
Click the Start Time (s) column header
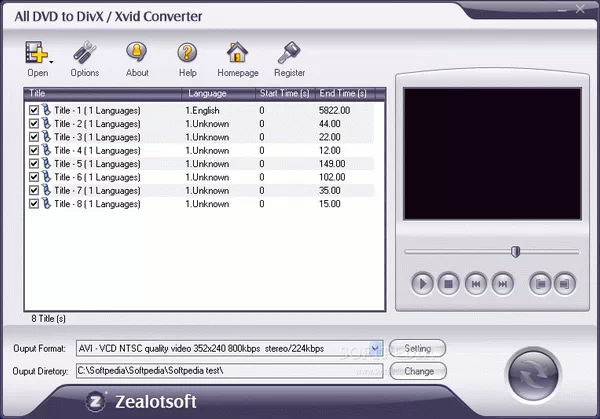285,93
